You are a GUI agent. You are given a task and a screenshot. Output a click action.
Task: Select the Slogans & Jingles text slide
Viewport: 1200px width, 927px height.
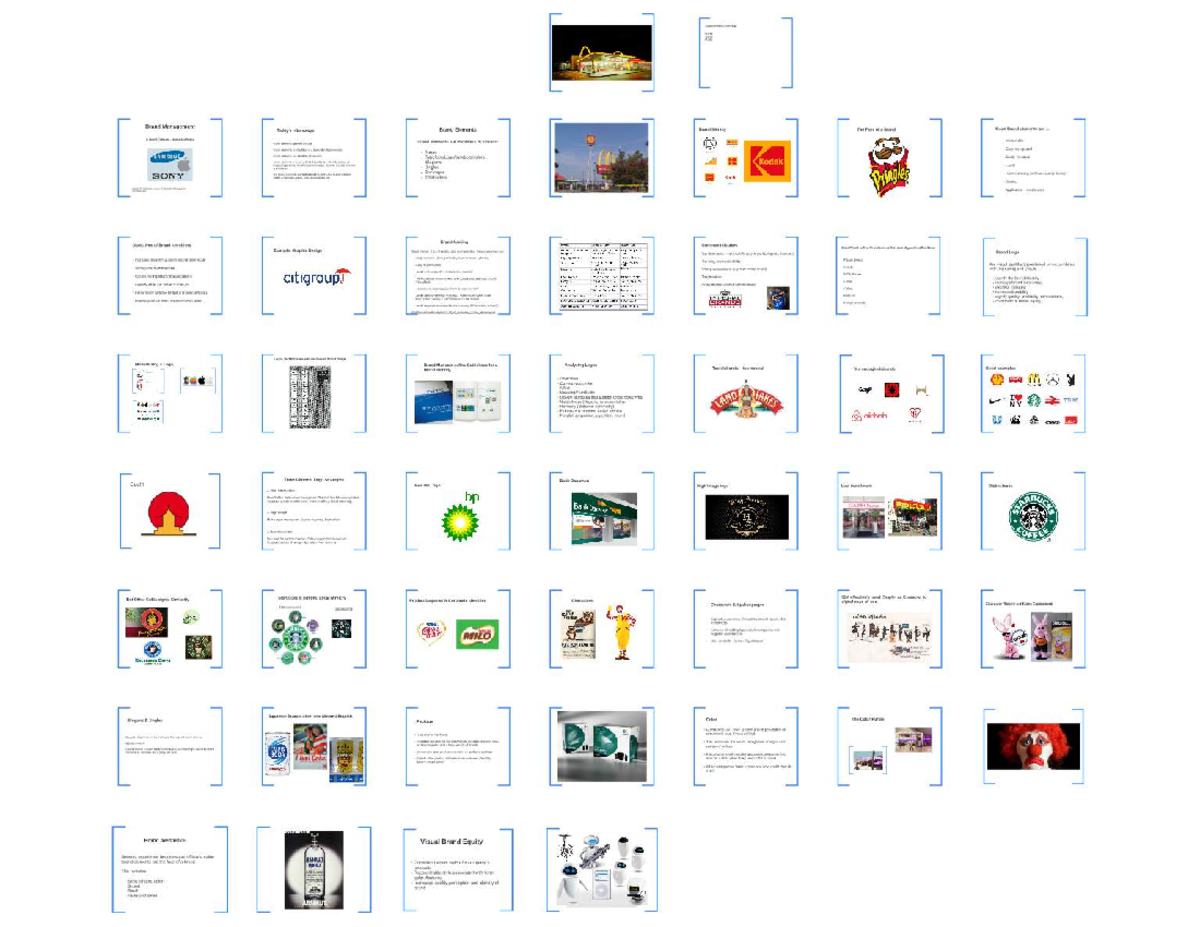click(169, 747)
